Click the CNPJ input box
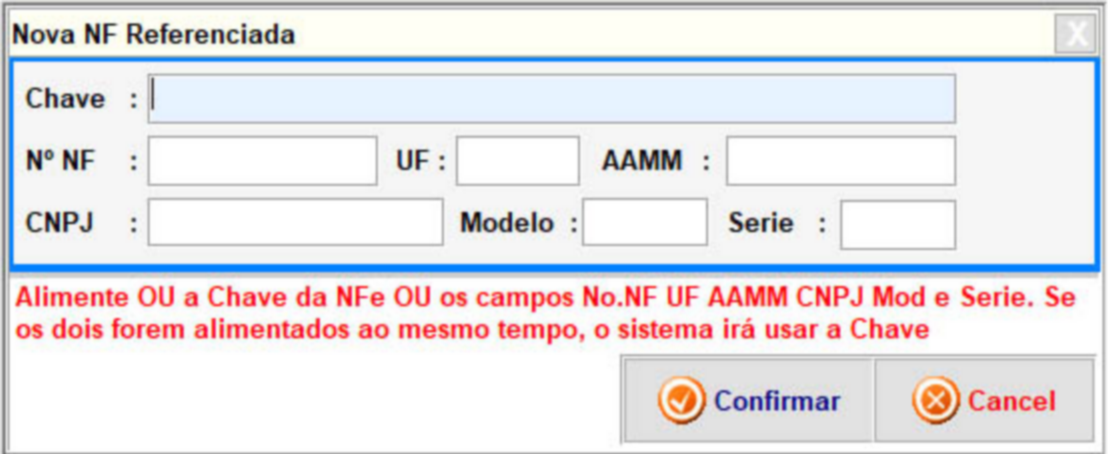This screenshot has height=454, width=1108. (295, 222)
